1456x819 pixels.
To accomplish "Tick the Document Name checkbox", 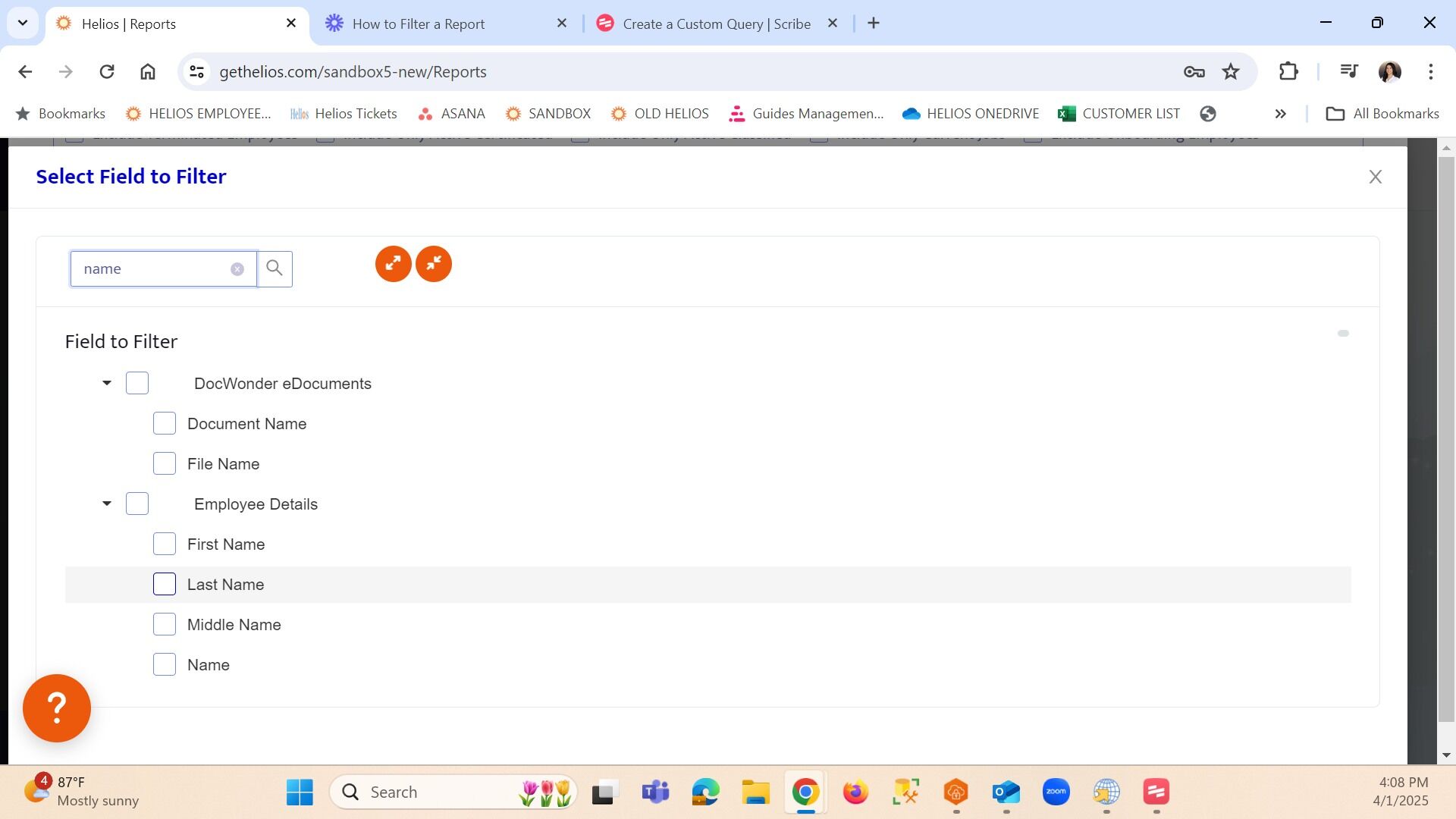I will pos(165,424).
